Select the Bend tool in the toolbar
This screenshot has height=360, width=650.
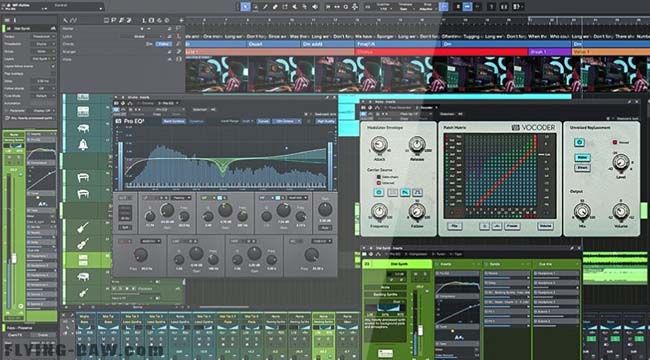[305, 6]
